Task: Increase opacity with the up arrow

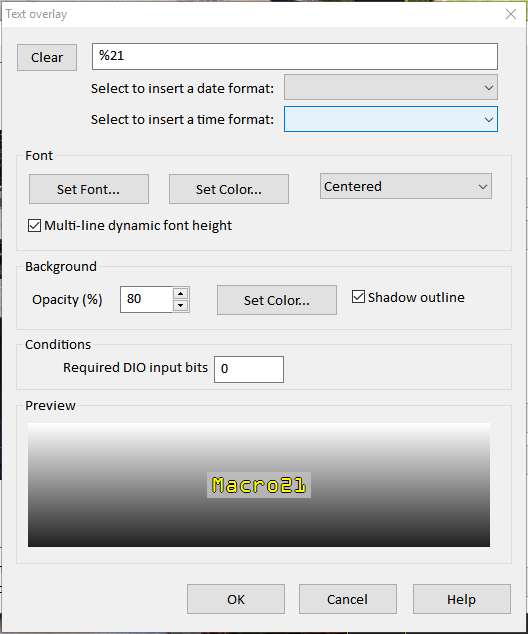Action: pyautogui.click(x=181, y=294)
